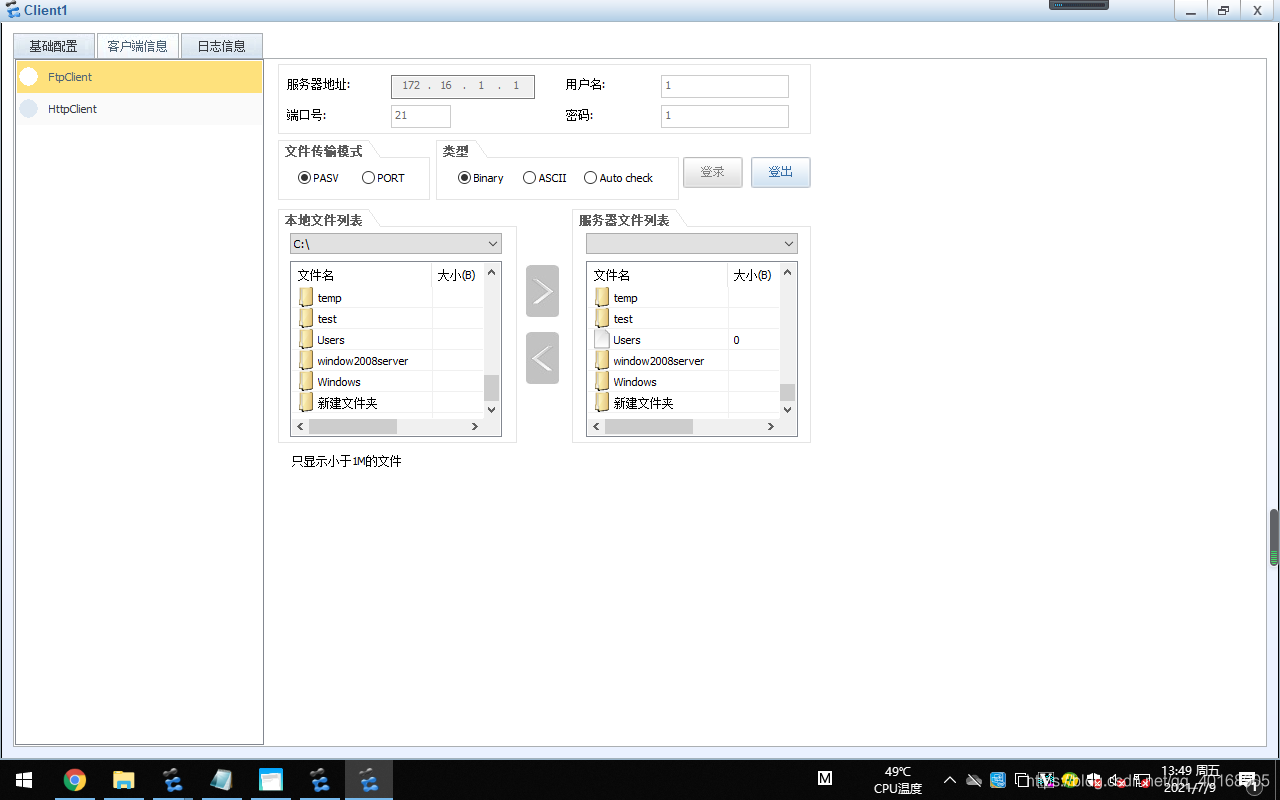The image size is (1280, 800).
Task: Select the FtpClient entry in the sidebar
Action: pyautogui.click(x=139, y=77)
